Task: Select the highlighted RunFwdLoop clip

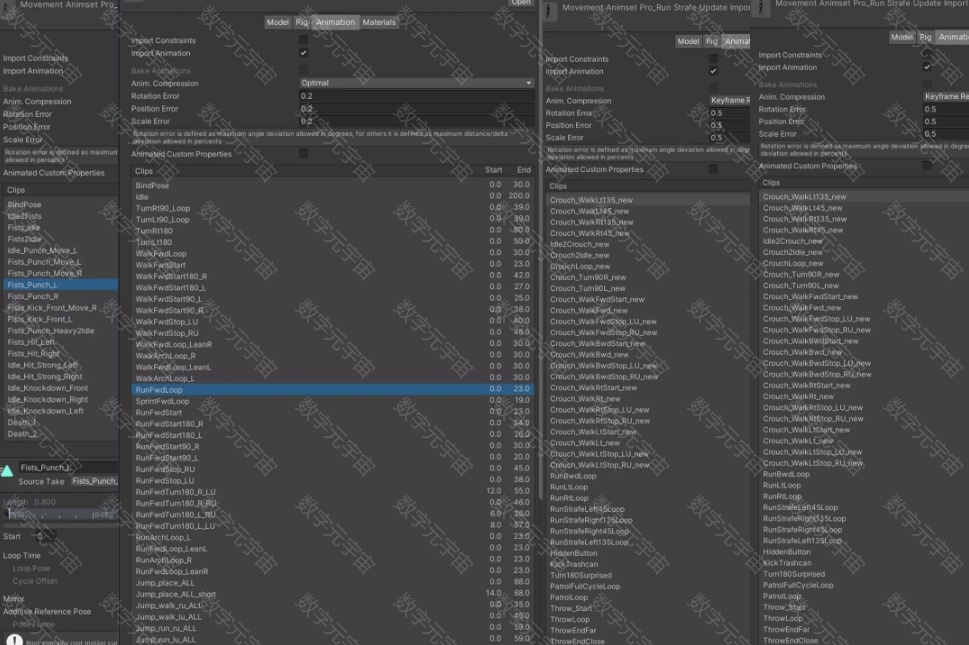Action: 333,390
